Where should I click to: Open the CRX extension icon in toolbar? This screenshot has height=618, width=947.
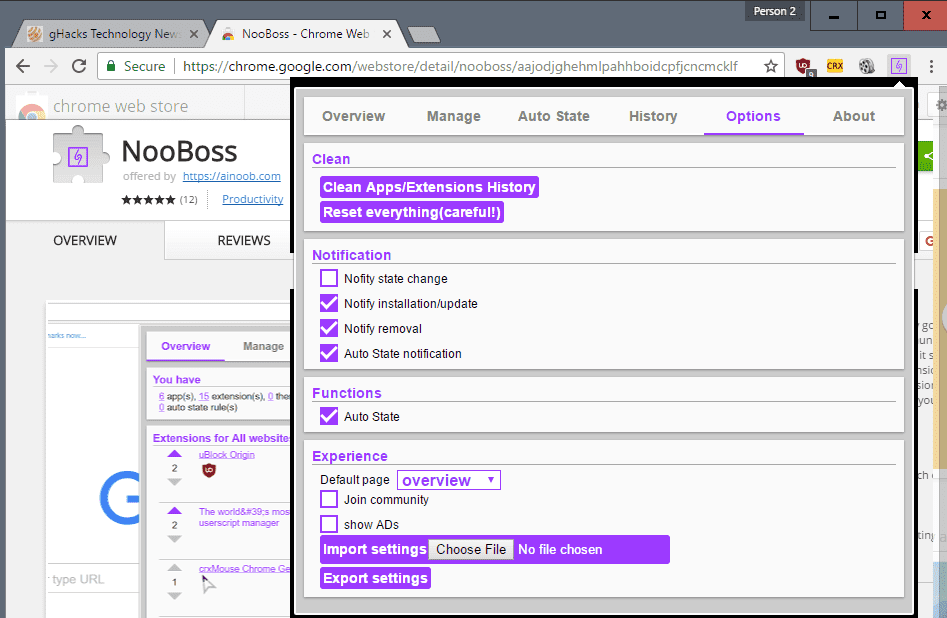835,66
